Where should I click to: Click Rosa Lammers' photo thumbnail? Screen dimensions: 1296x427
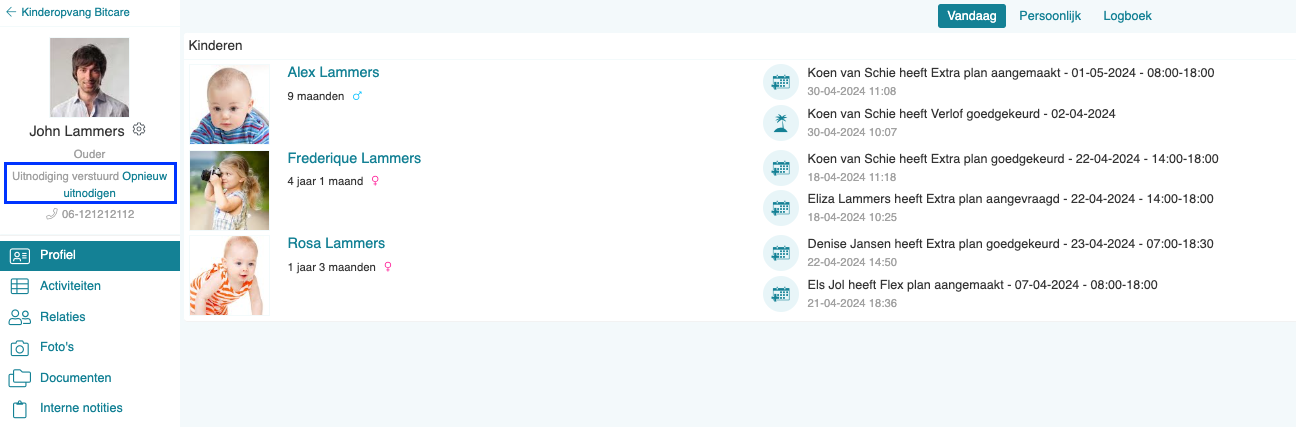tap(229, 276)
